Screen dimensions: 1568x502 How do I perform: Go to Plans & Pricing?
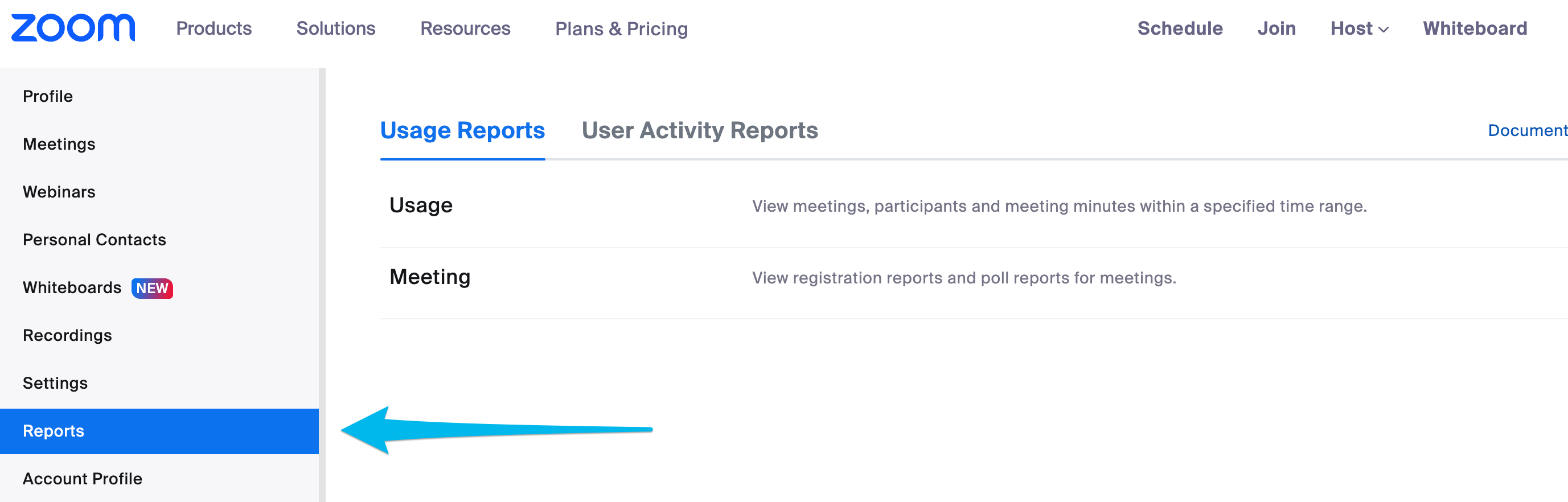tap(622, 28)
